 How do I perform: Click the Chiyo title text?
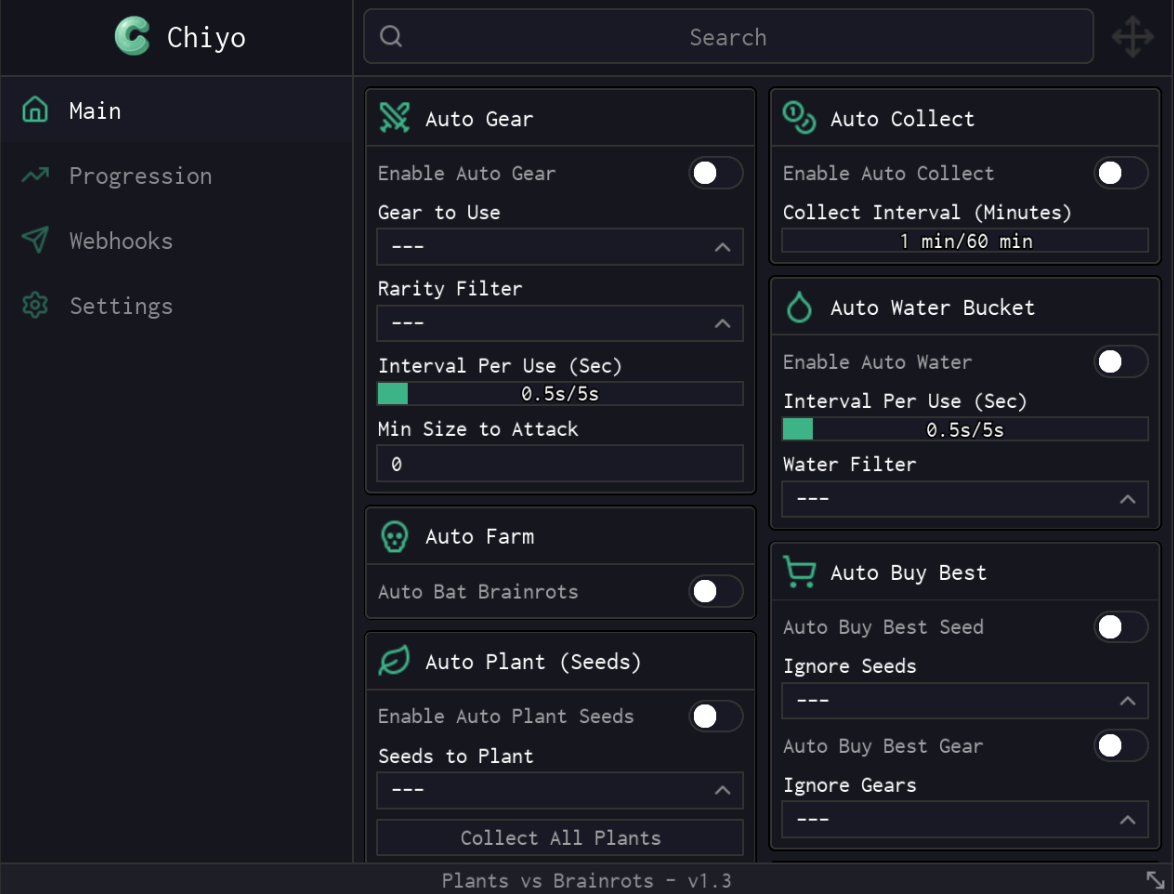click(206, 37)
